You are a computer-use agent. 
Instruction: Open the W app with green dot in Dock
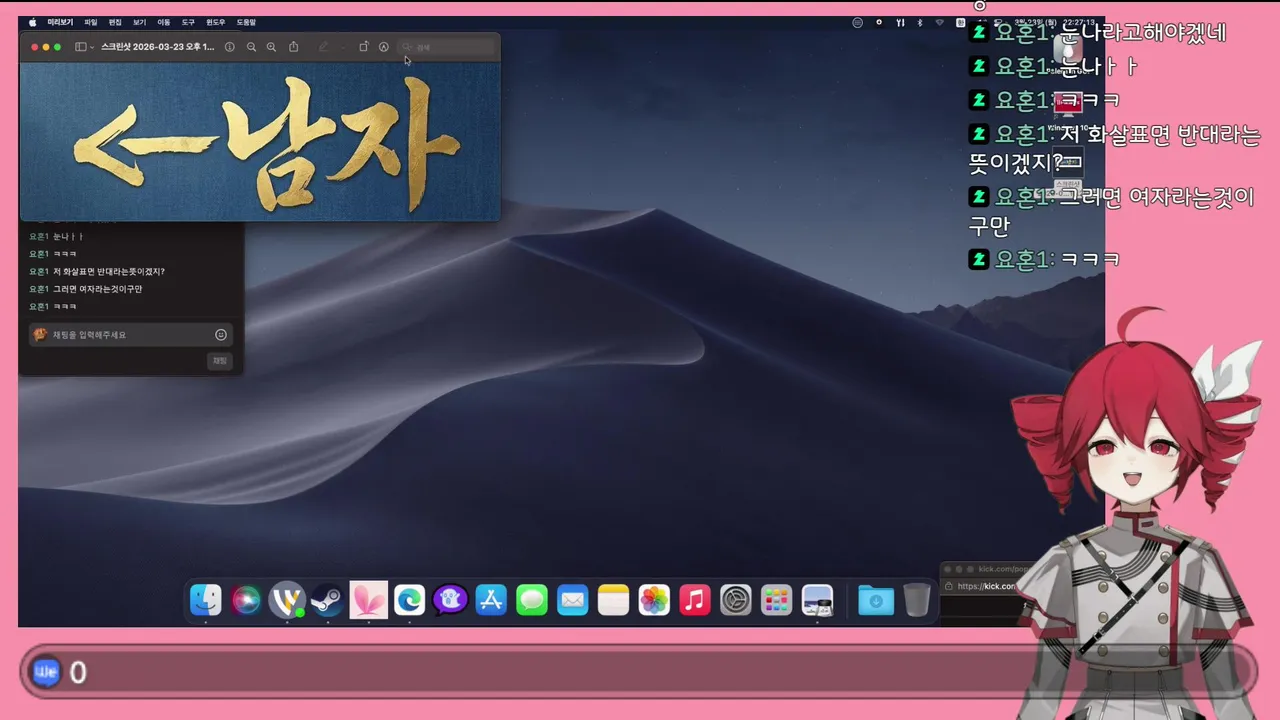[x=287, y=600]
